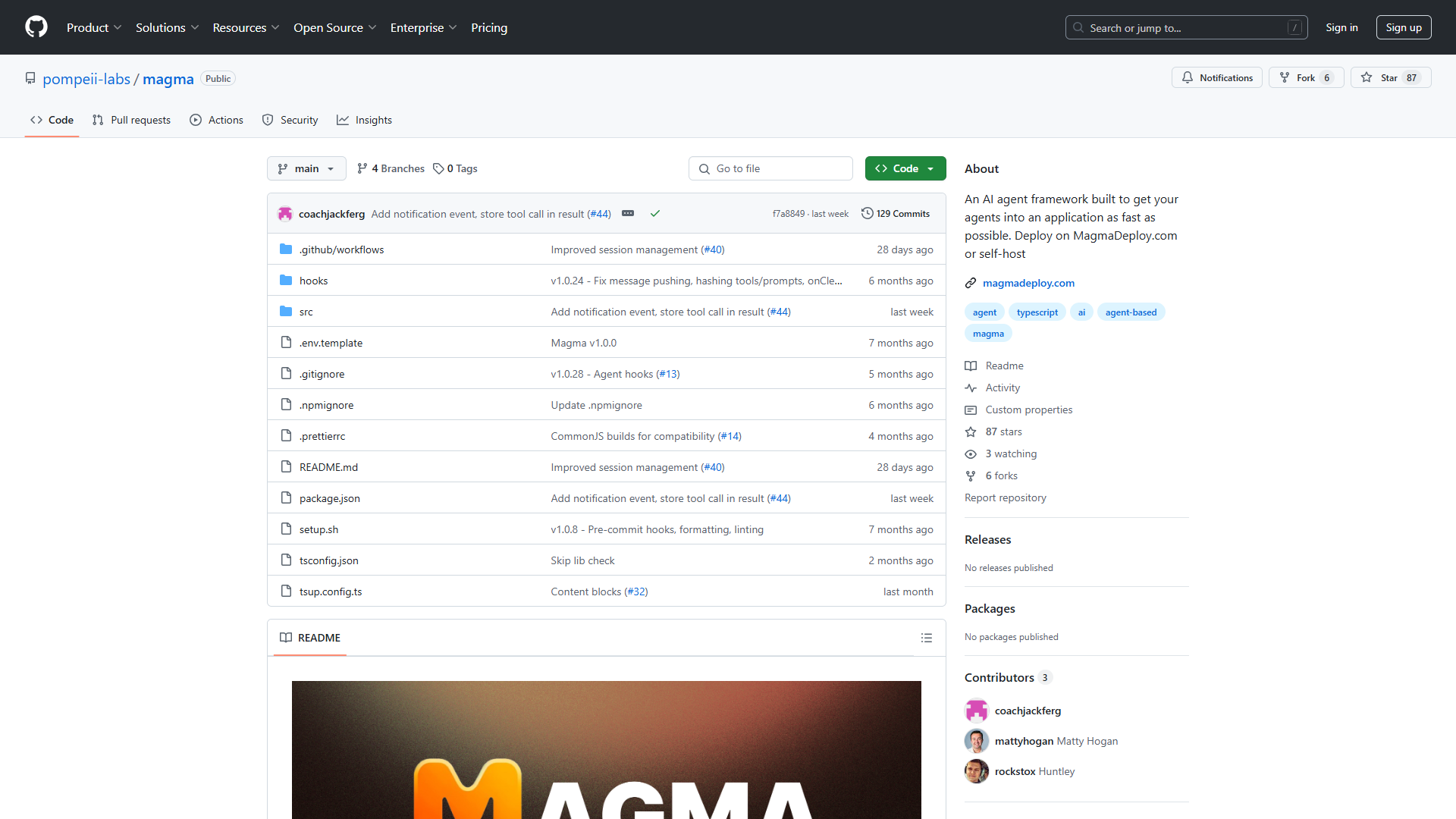Viewport: 1456px width, 819px height.
Task: Open the main branch dropdown
Action: (x=306, y=168)
